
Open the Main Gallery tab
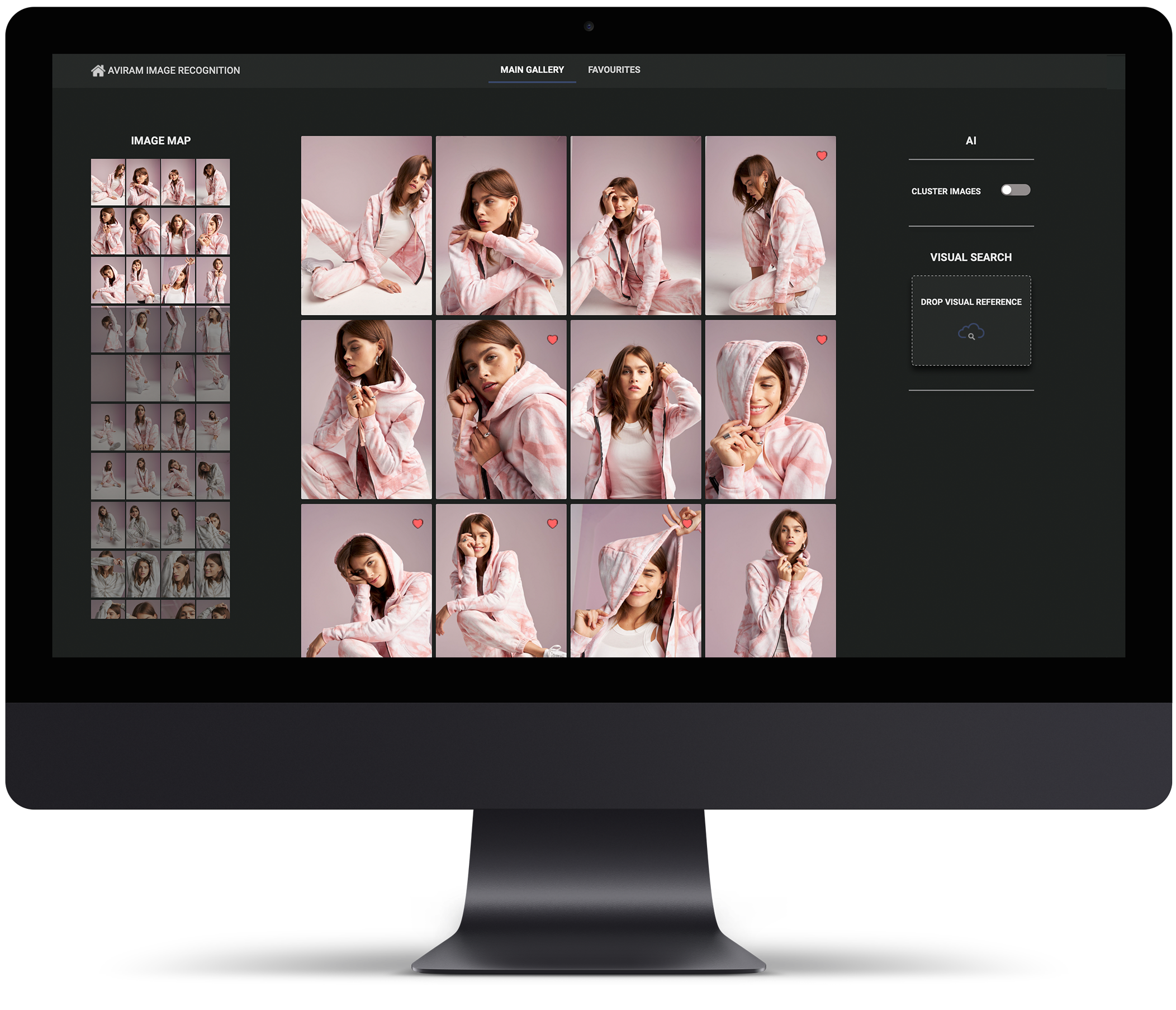click(x=532, y=70)
